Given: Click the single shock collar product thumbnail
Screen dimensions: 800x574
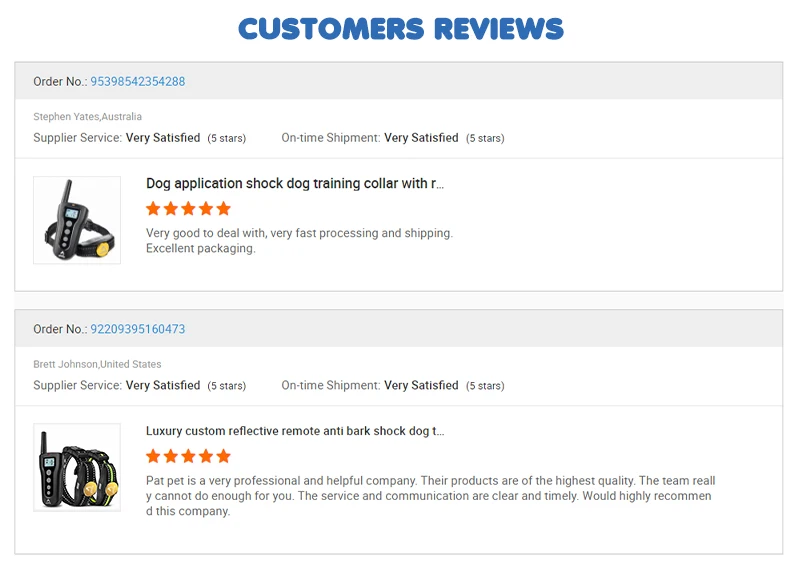Looking at the screenshot, I should [77, 220].
